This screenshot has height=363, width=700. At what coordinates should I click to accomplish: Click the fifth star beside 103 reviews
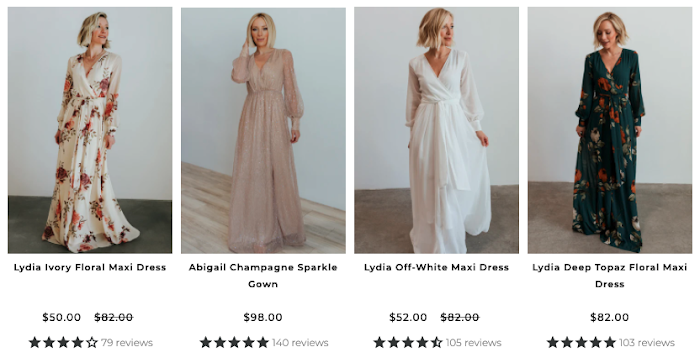610,342
